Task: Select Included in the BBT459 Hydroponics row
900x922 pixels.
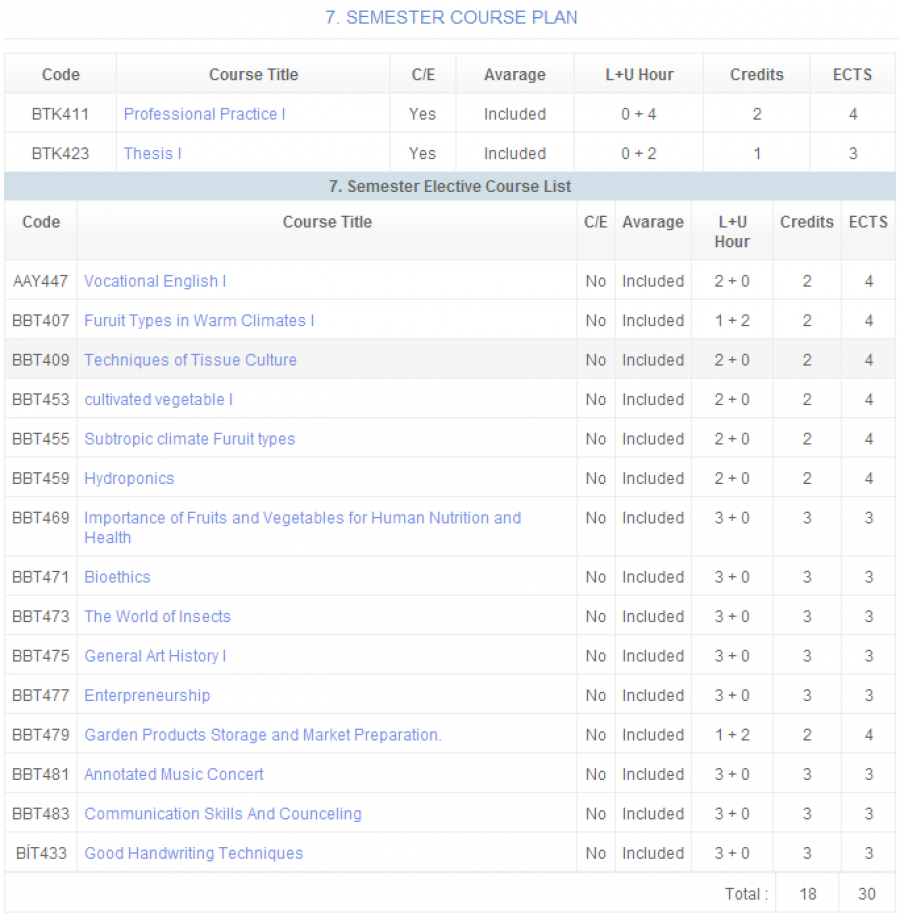Action: click(653, 478)
